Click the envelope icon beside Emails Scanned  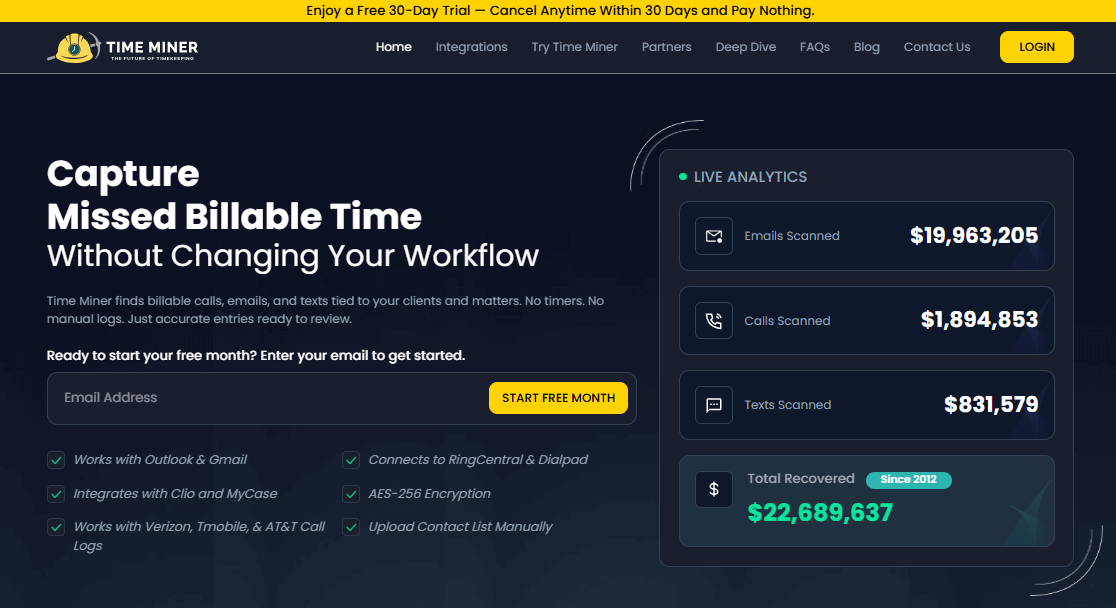(x=714, y=235)
